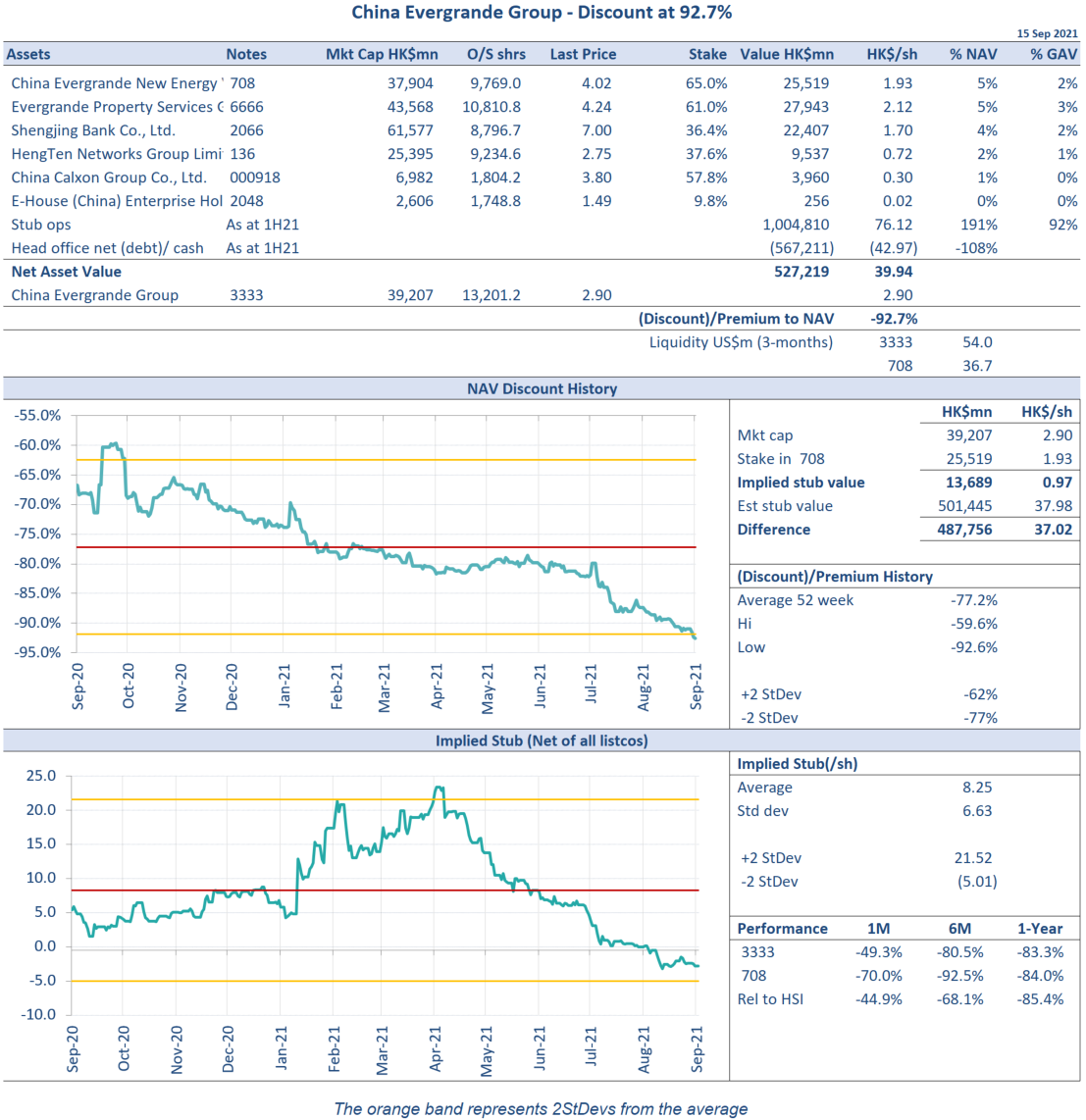The height and width of the screenshot is (1120, 1086).
Task: Click the "Stake" column header
Action: click(707, 54)
